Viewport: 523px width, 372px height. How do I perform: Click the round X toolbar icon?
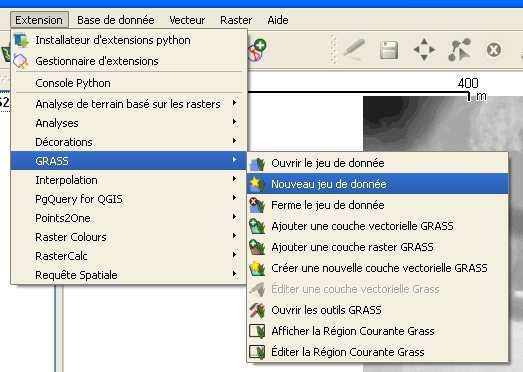pyautogui.click(x=494, y=50)
